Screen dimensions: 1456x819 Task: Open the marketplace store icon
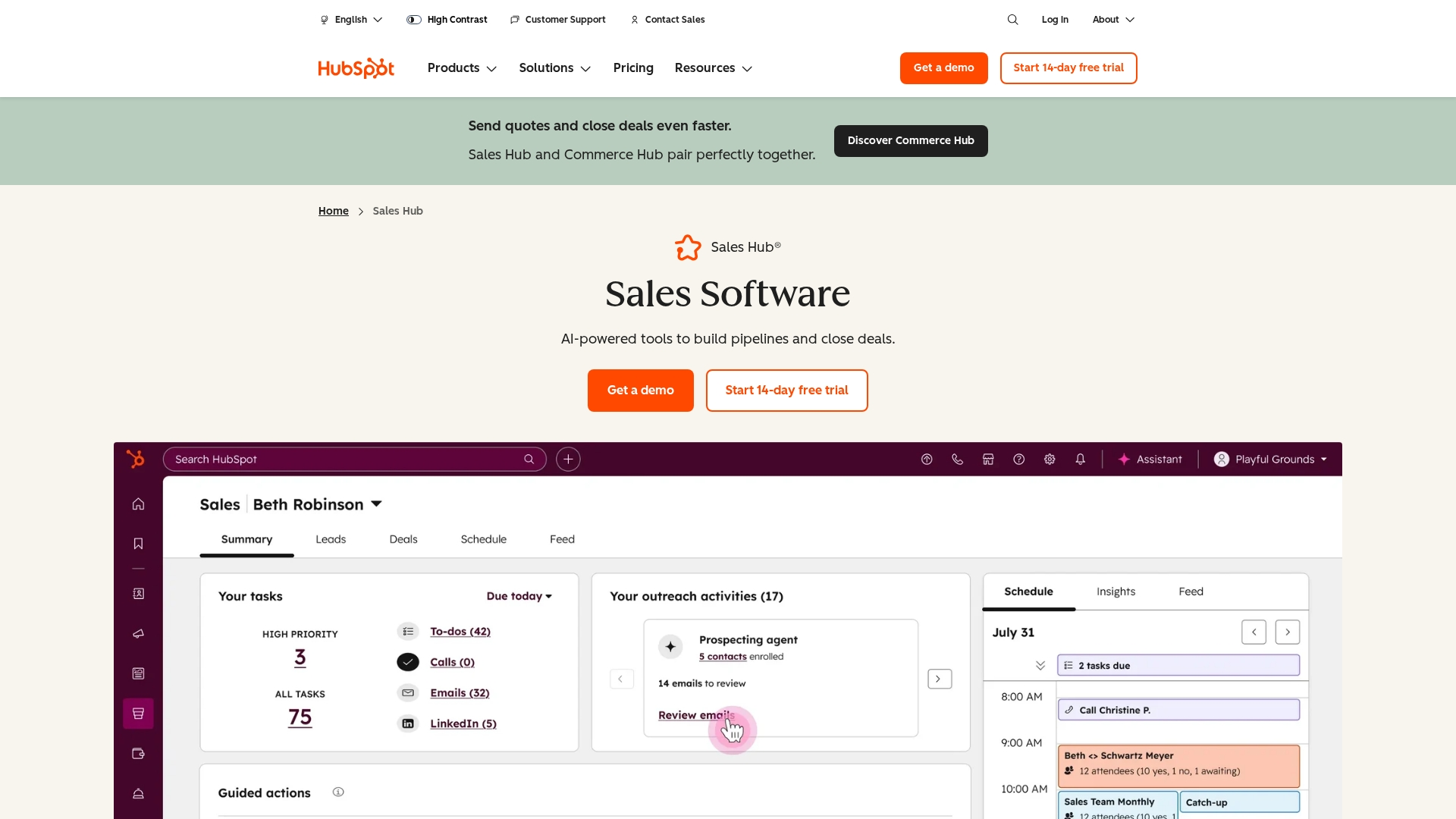[x=987, y=459]
